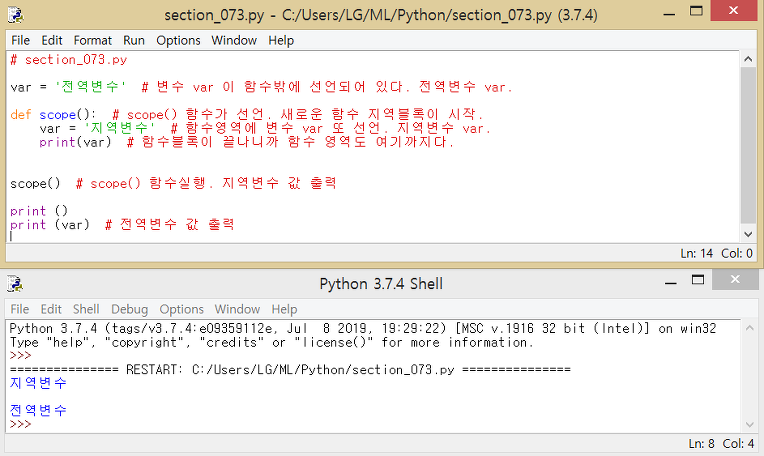Open File menu in section_073.py editor

[x=20, y=40]
